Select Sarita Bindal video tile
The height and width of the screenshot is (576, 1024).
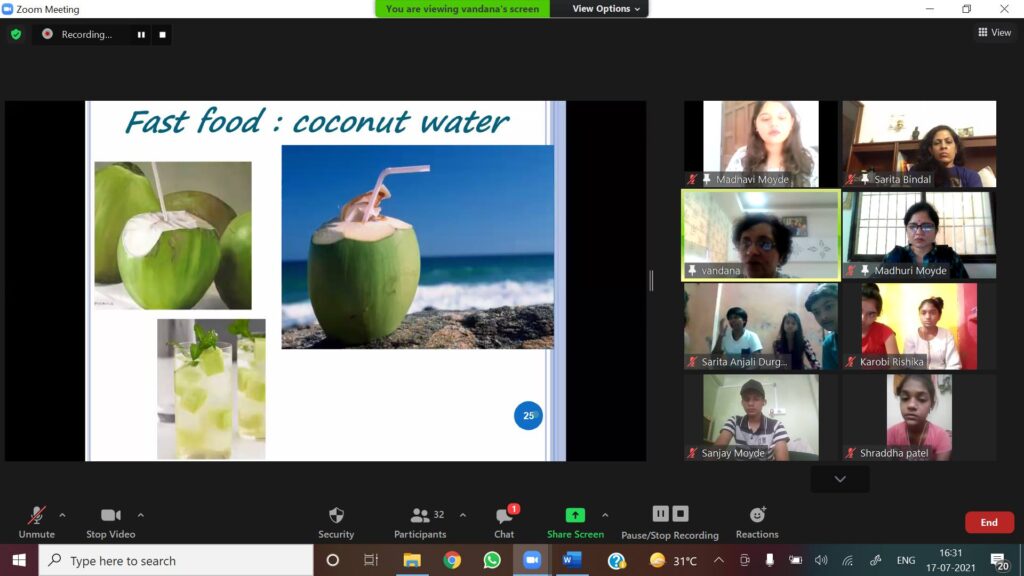pos(919,144)
